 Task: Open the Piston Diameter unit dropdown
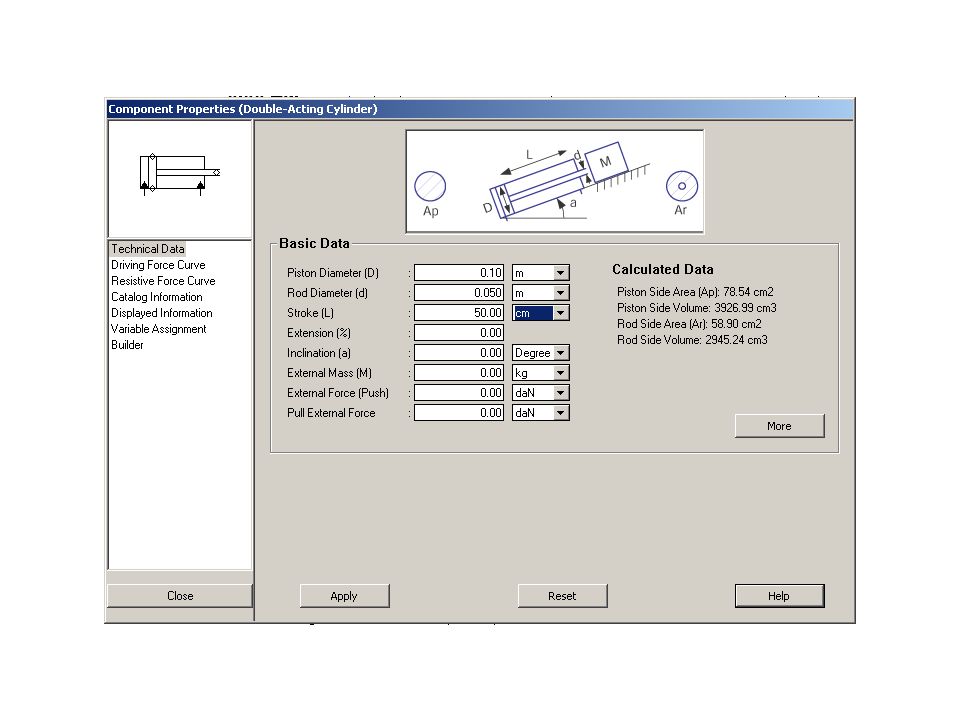560,273
